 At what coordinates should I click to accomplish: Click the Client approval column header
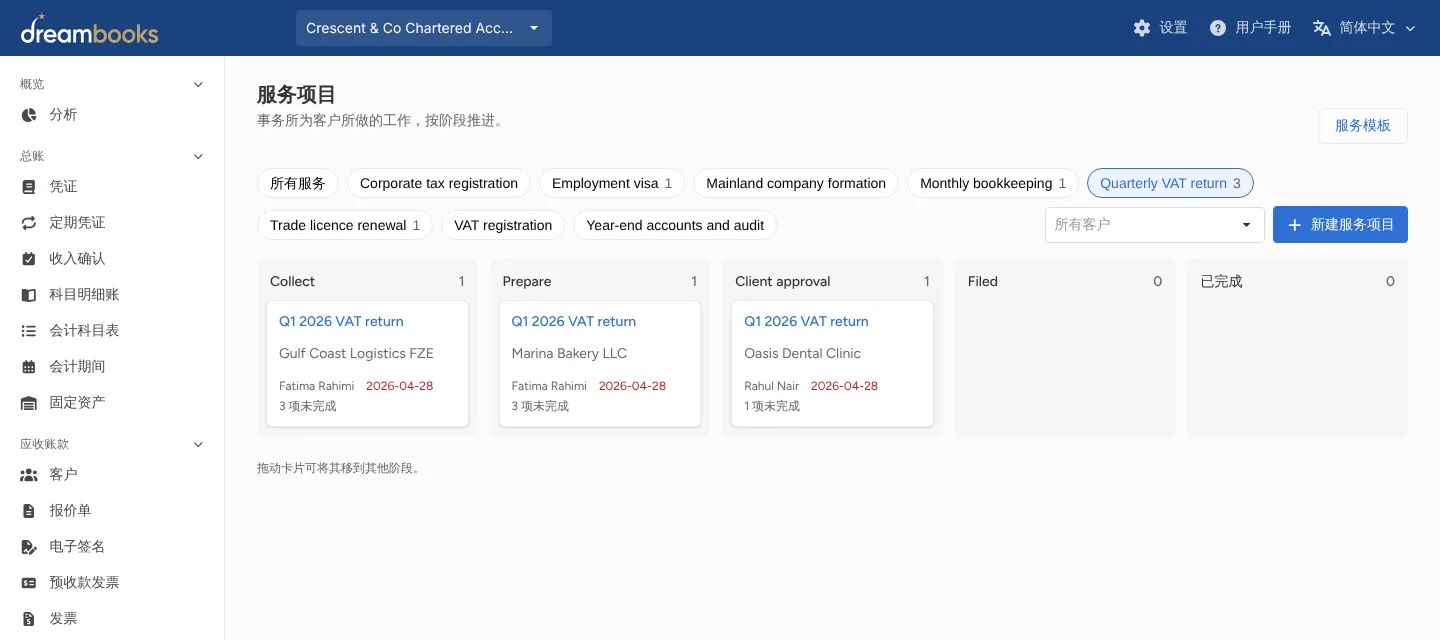coord(783,281)
